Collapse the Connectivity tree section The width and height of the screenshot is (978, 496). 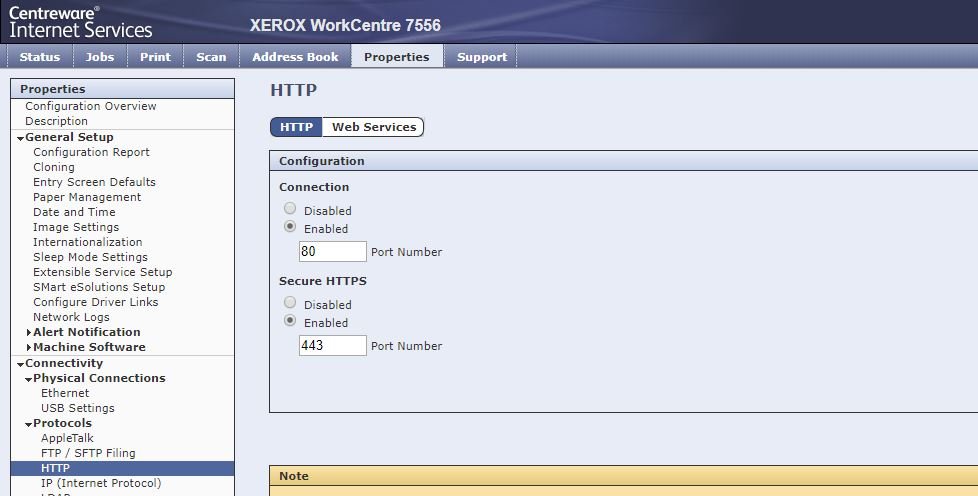pyautogui.click(x=20, y=364)
